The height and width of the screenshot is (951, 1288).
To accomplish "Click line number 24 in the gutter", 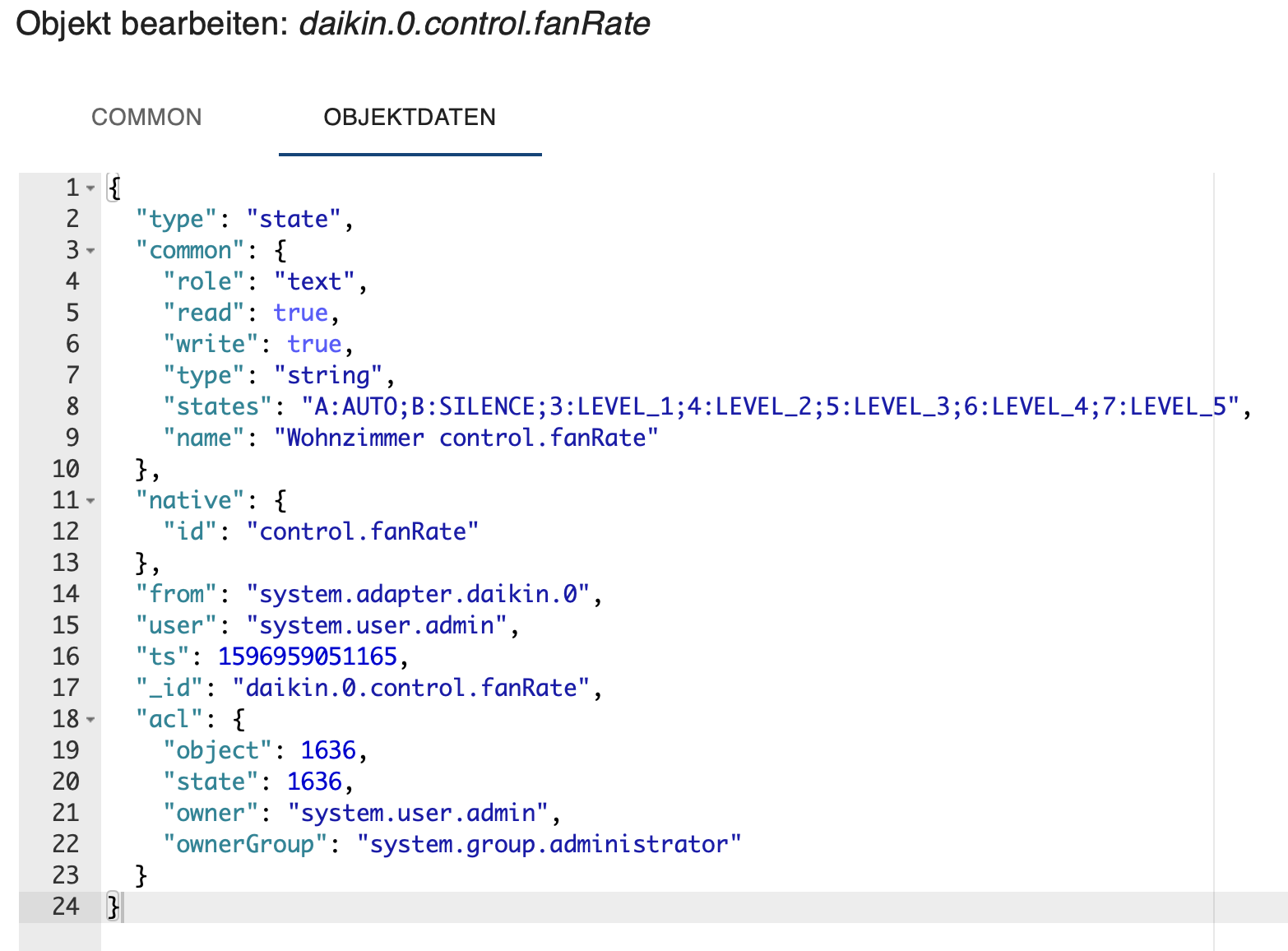I will [66, 907].
